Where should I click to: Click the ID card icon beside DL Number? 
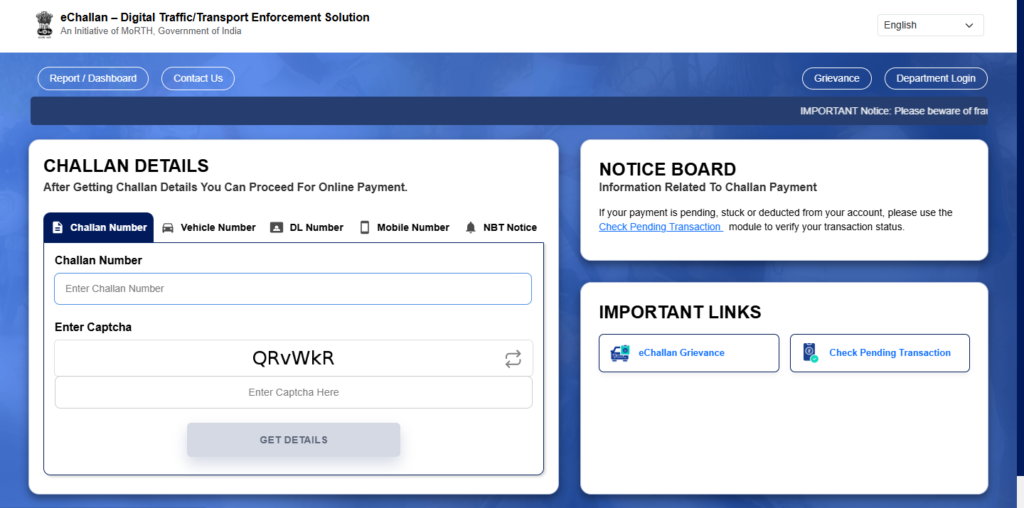pos(276,227)
